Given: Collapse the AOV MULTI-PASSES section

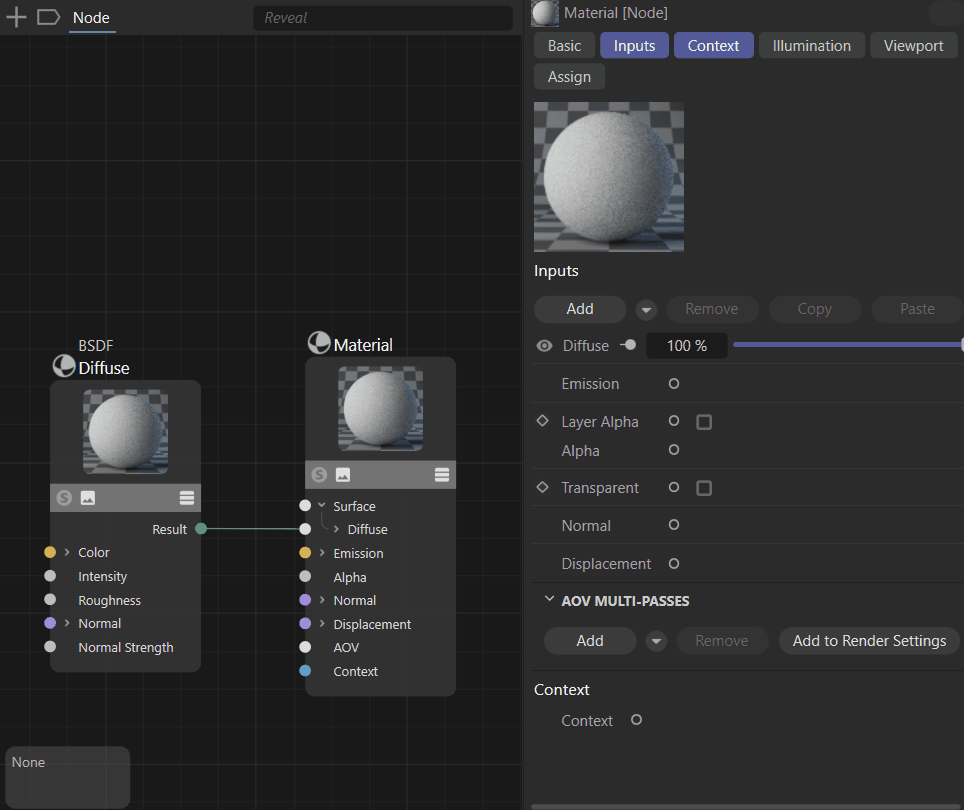Looking at the screenshot, I should click(549, 600).
